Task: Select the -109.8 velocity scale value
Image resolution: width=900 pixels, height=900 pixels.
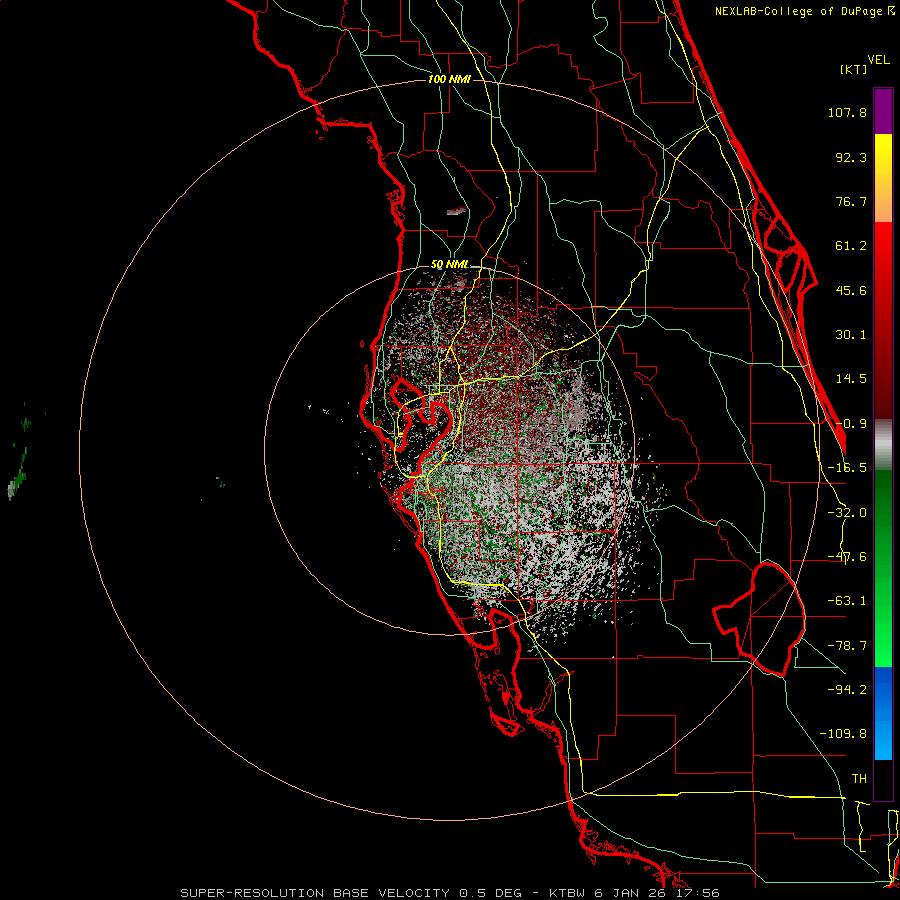Action: pyautogui.click(x=843, y=734)
